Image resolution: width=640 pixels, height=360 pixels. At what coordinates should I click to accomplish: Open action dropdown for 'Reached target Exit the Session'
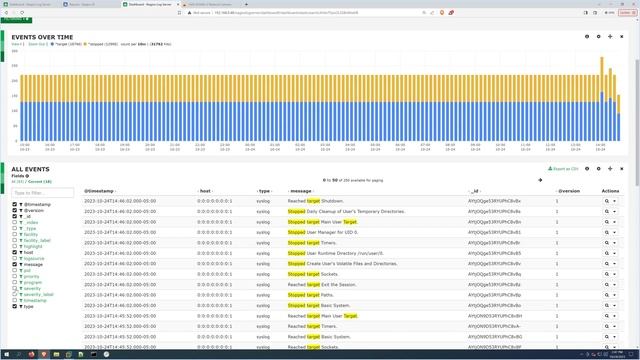click(614, 285)
